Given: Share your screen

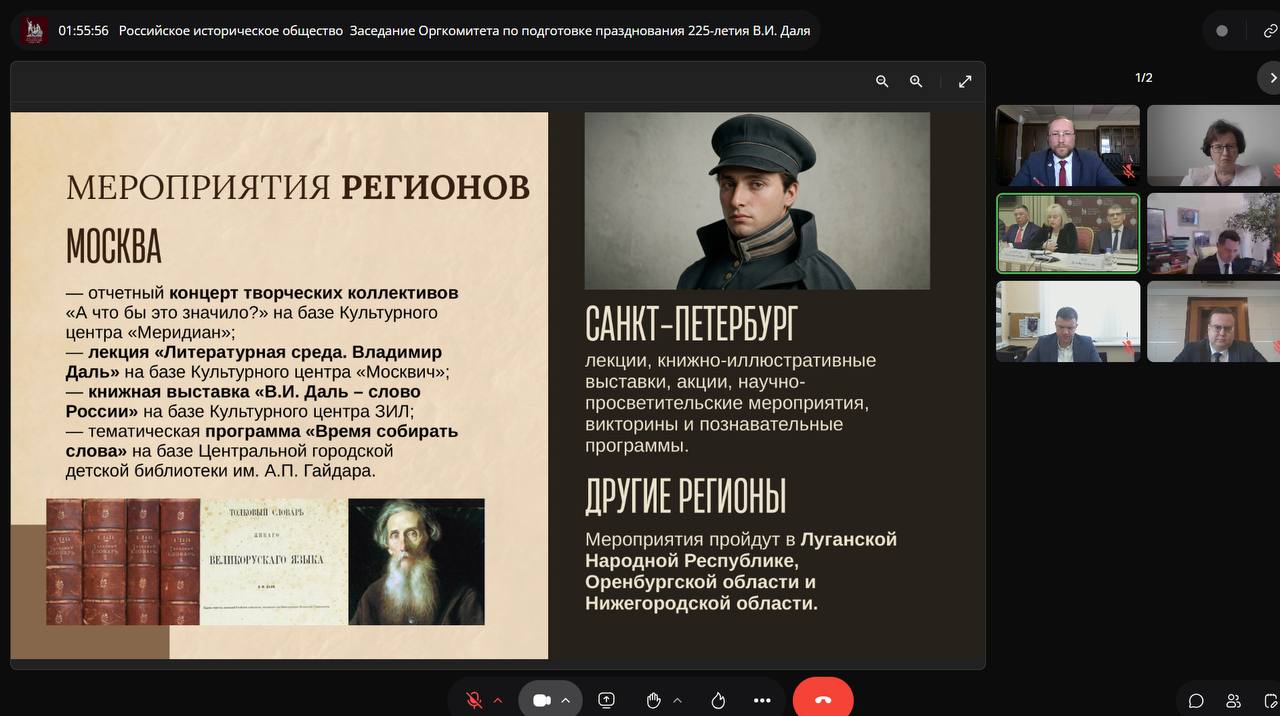Looking at the screenshot, I should tap(606, 700).
